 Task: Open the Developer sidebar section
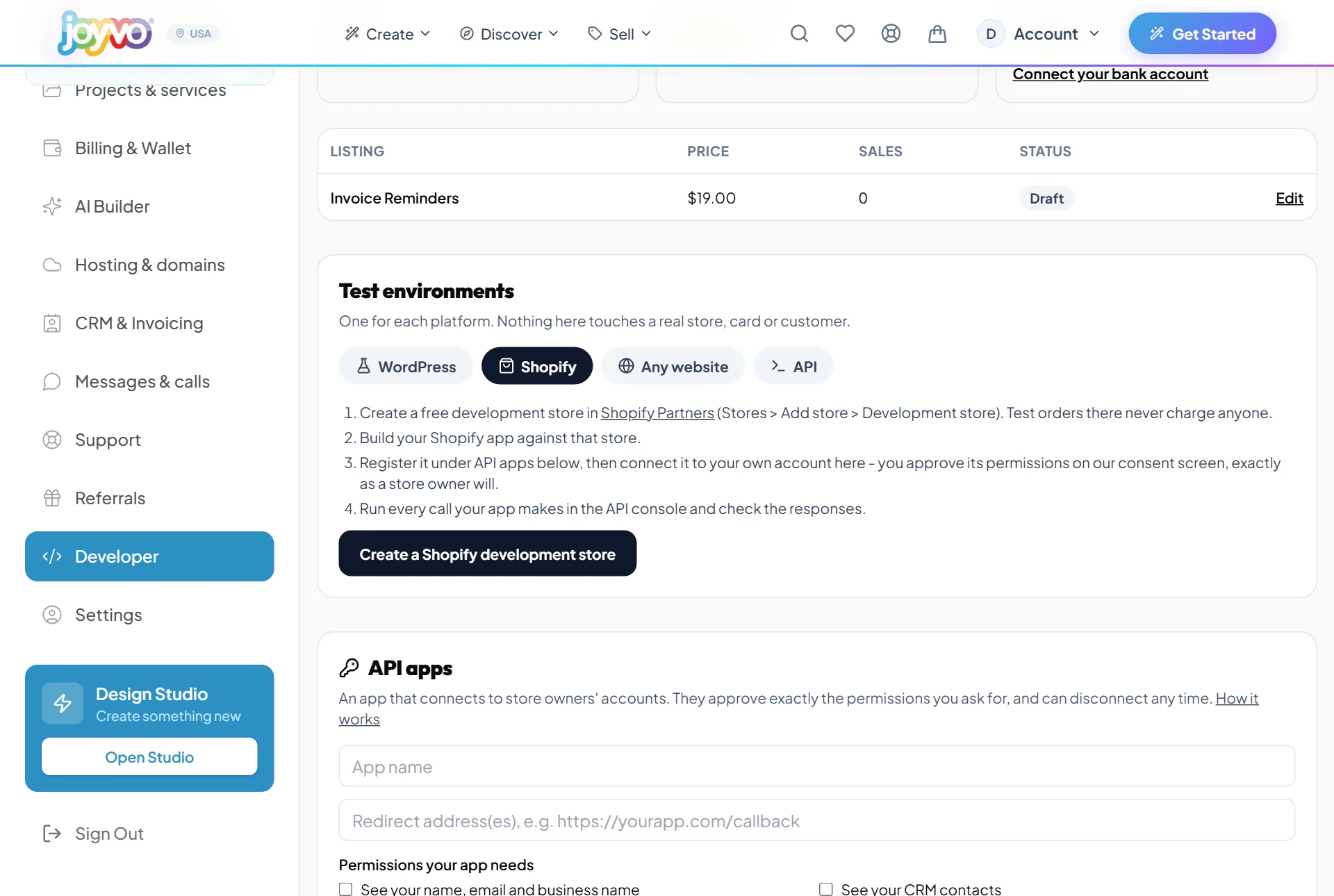pos(149,556)
